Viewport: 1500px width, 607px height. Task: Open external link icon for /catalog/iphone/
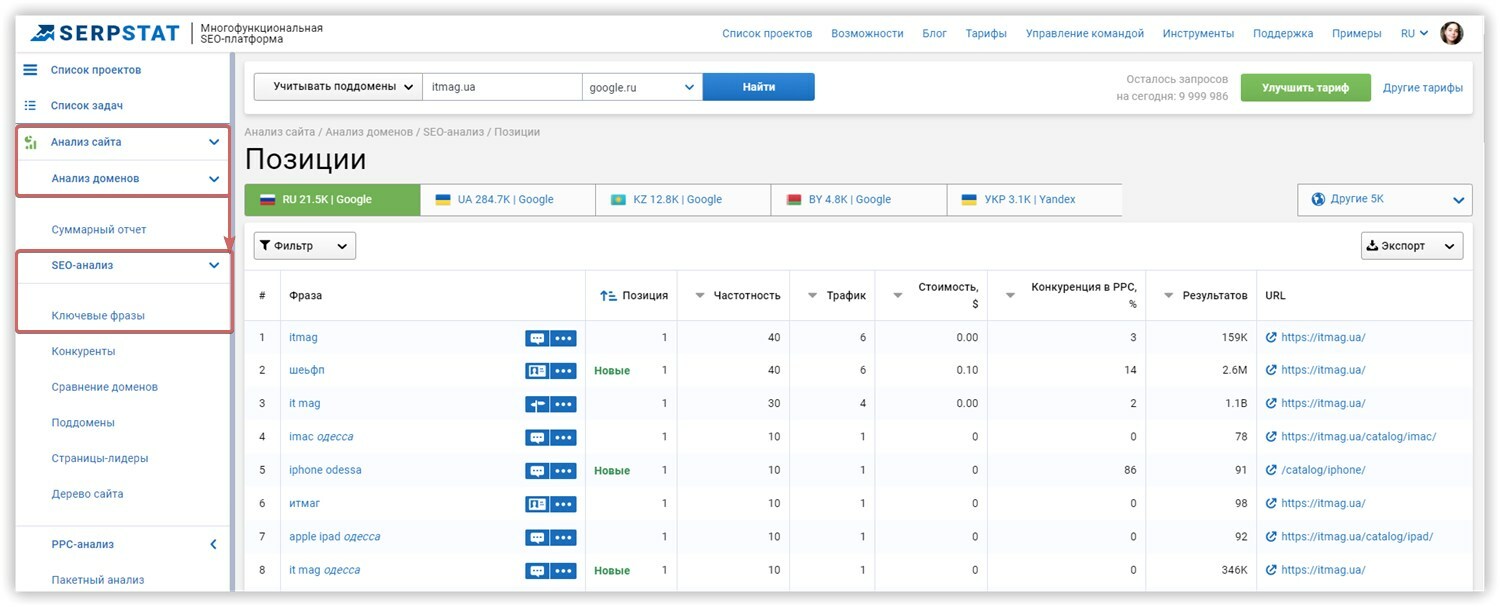[x=1271, y=470]
